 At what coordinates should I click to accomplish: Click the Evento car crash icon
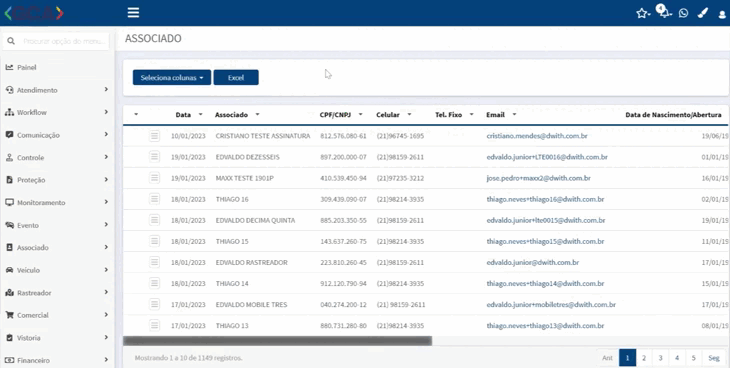point(9,225)
